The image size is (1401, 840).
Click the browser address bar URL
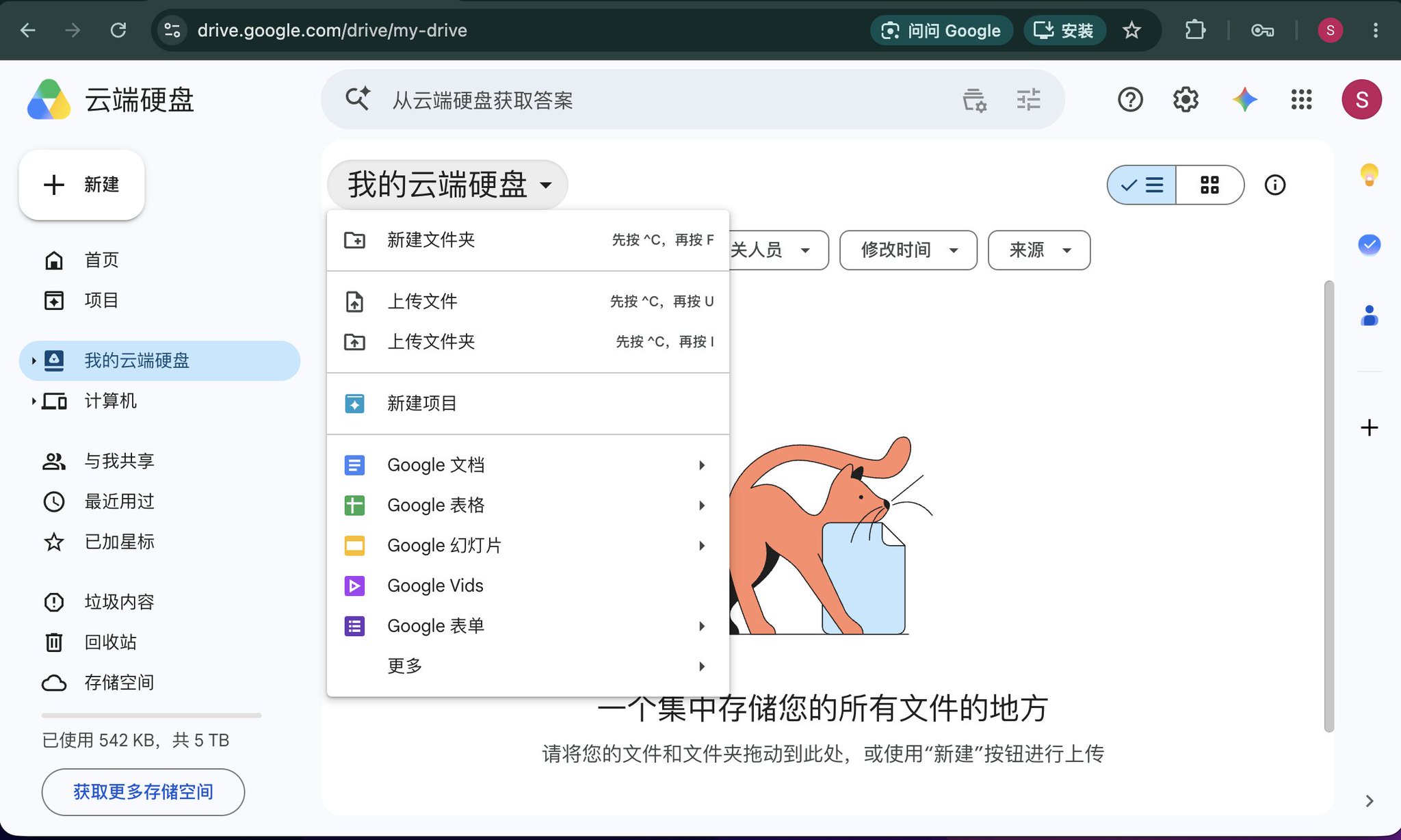[x=332, y=30]
